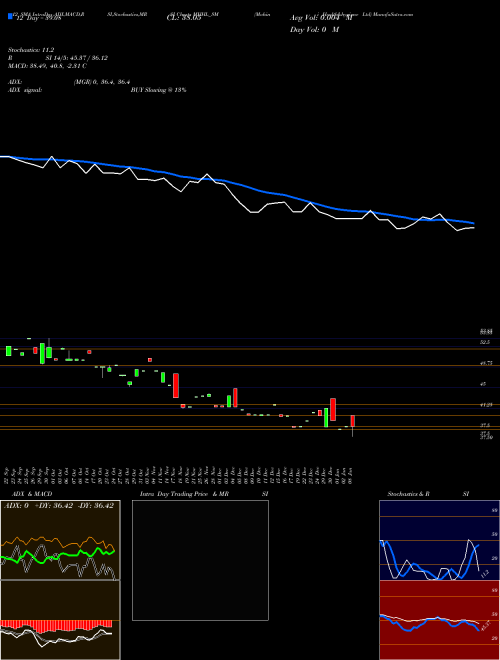
Task: Select the 'SI 14/3: 45.37 / 36.12' value
Action: pyautogui.click(x=77, y=58)
